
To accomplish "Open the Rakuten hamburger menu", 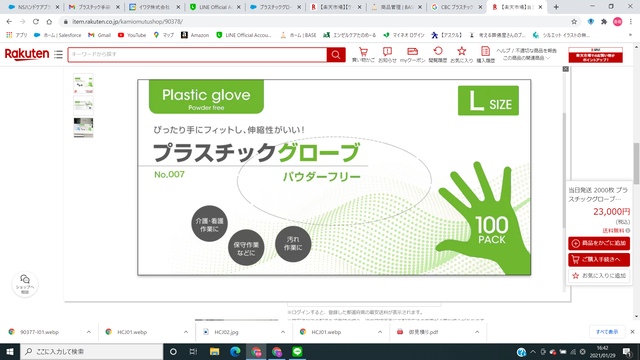I will tap(58, 54).
